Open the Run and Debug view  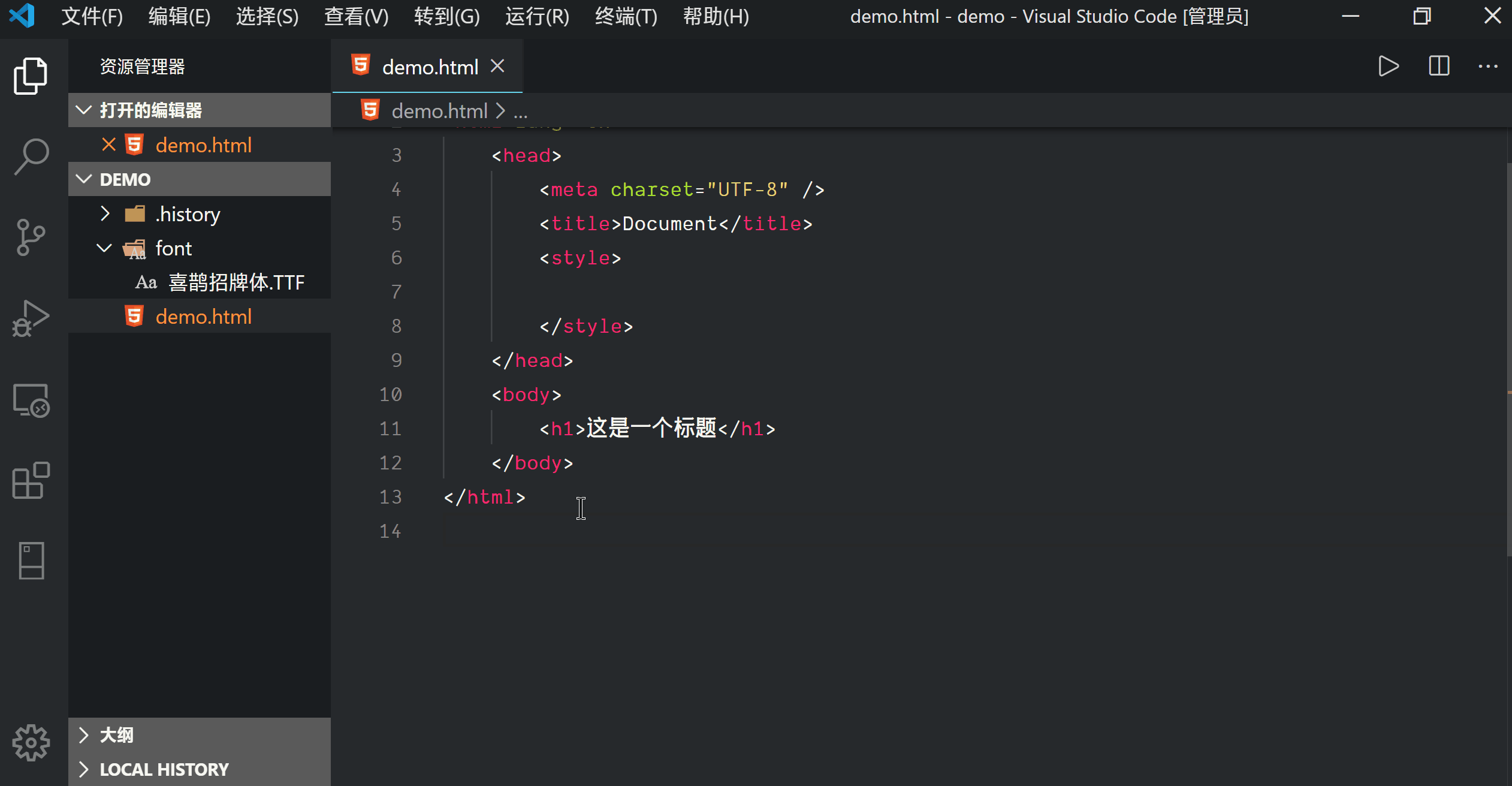(x=31, y=318)
